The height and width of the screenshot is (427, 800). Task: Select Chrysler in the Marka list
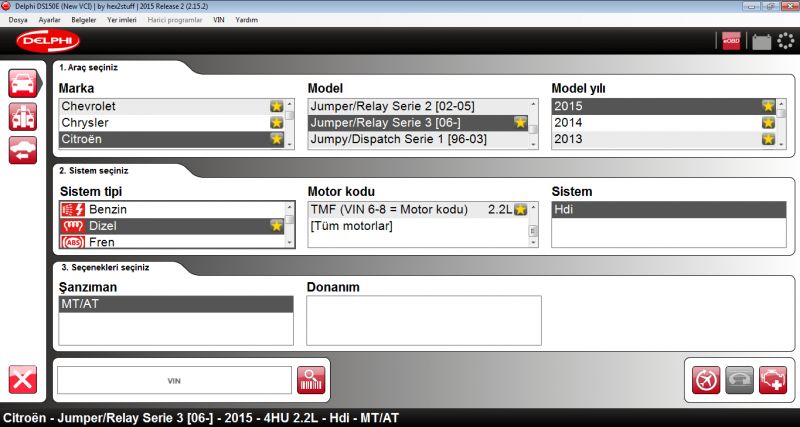(x=172, y=122)
